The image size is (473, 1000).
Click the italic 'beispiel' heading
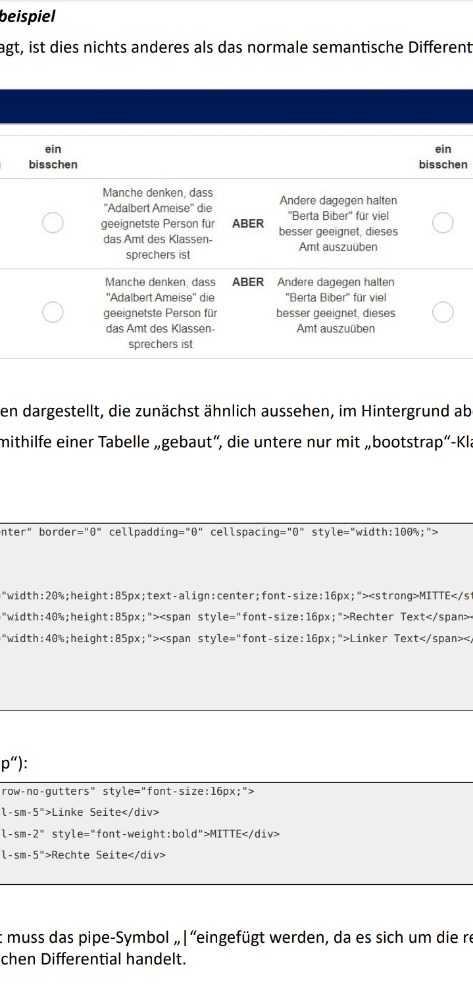click(x=27, y=17)
